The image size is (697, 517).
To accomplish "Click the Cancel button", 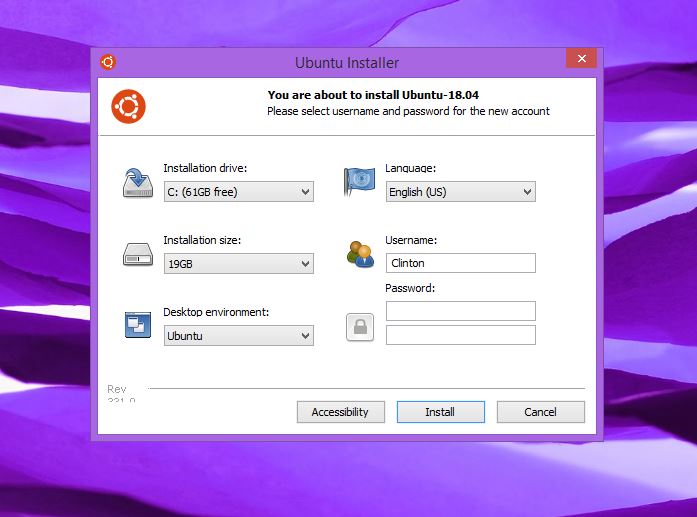I will click(x=541, y=412).
